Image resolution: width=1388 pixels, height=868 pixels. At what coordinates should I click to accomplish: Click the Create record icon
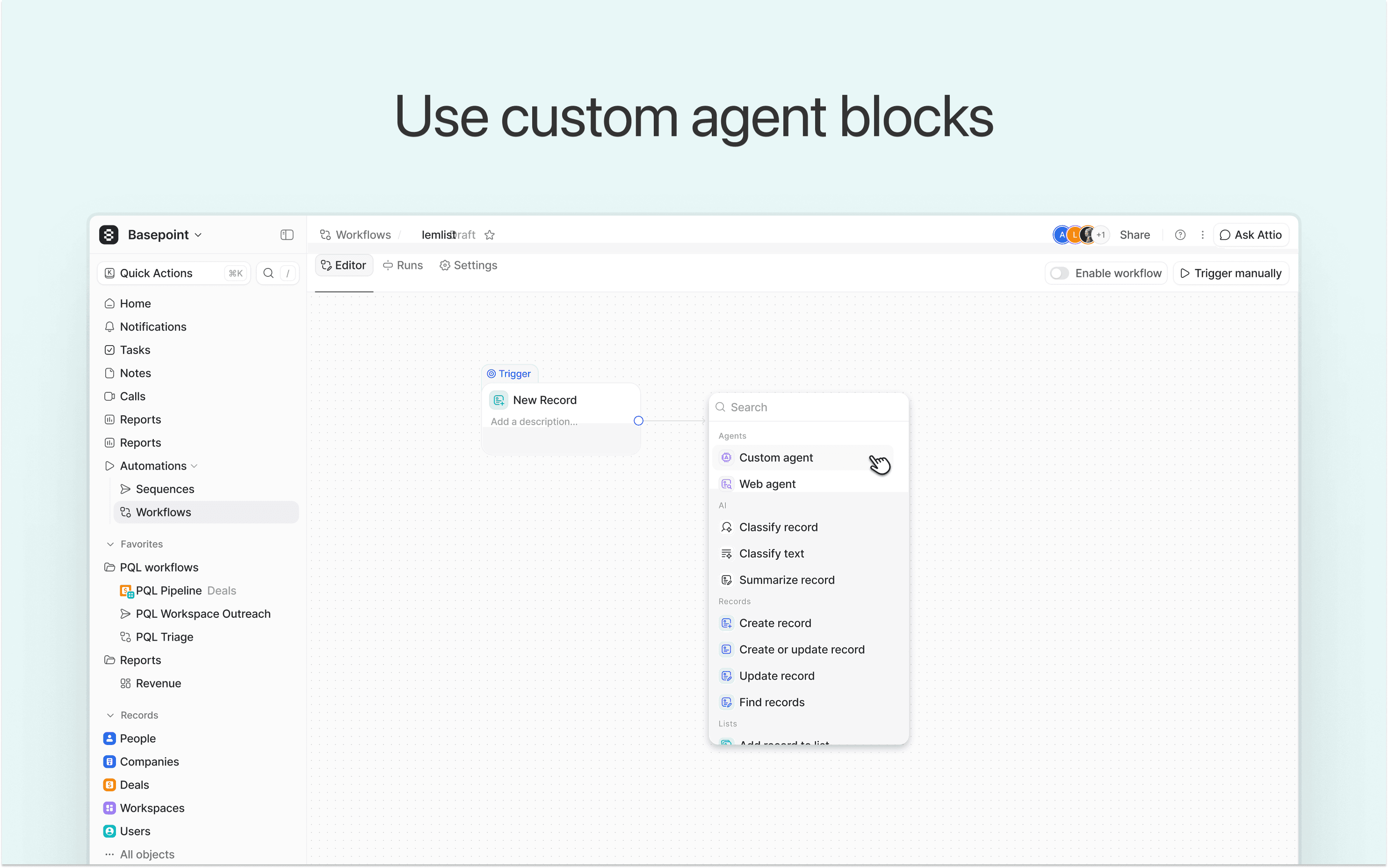(x=727, y=623)
